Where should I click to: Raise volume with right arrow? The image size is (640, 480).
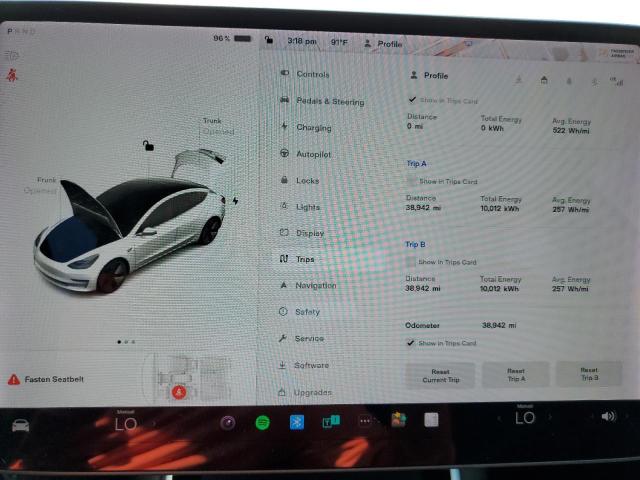pyautogui.click(x=628, y=416)
